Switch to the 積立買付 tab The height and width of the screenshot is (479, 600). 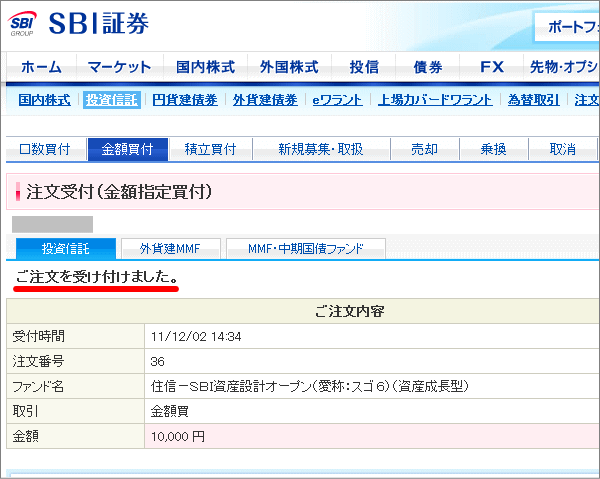(x=210, y=149)
